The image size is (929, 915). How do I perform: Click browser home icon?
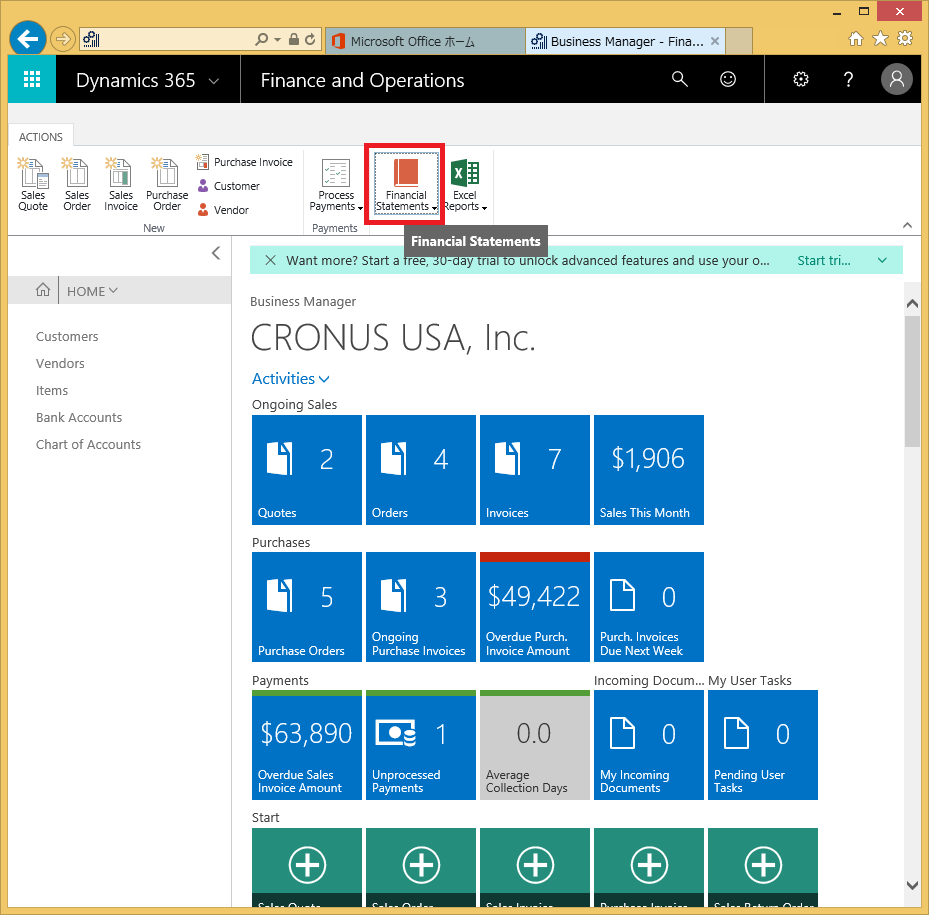coord(856,39)
